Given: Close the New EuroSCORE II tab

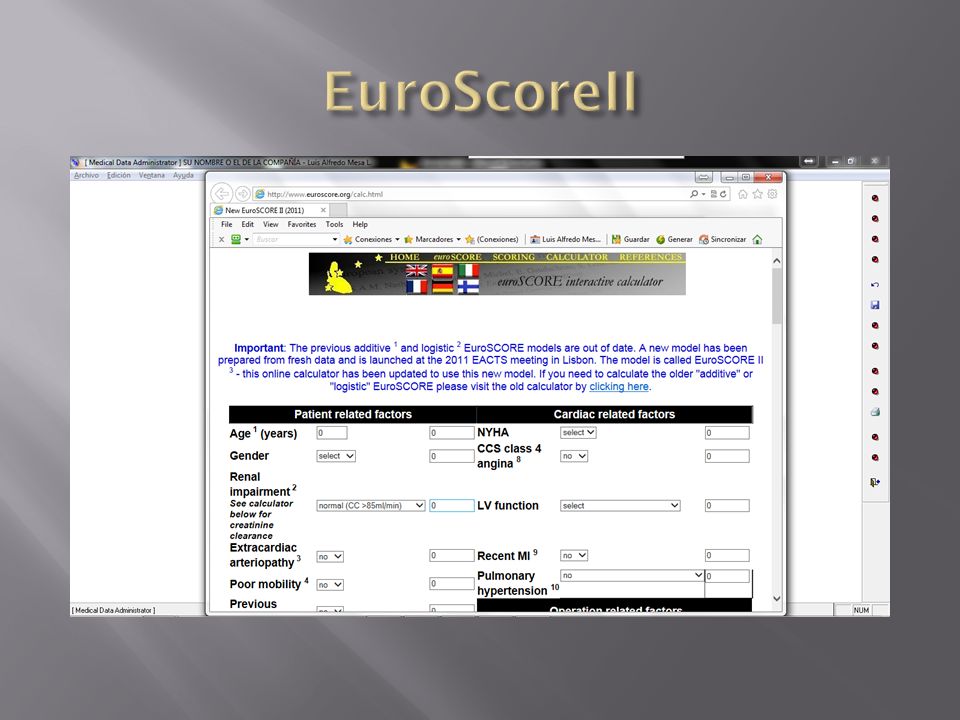Looking at the screenshot, I should point(323,210).
